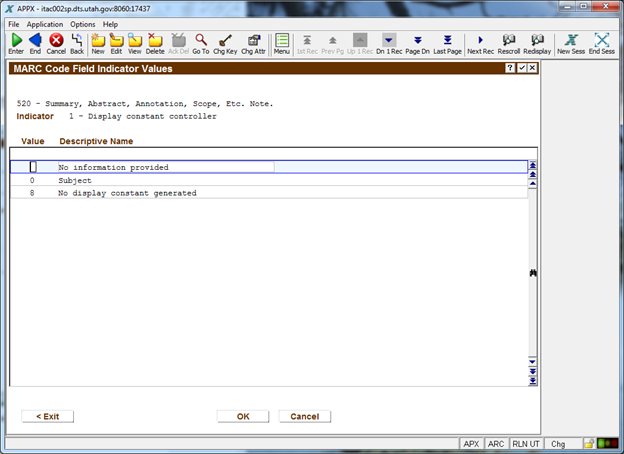
Task: Click the < Exit button
Action: coord(47,416)
